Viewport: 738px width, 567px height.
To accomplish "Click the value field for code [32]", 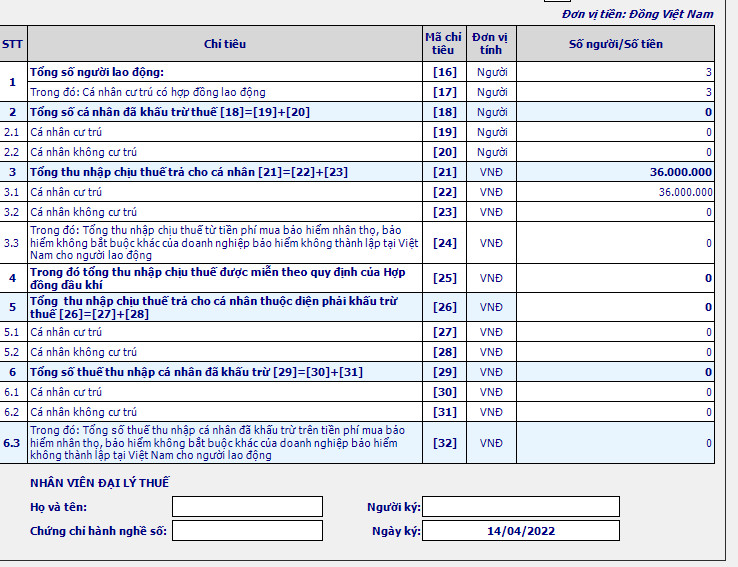I will pyautogui.click(x=615, y=442).
